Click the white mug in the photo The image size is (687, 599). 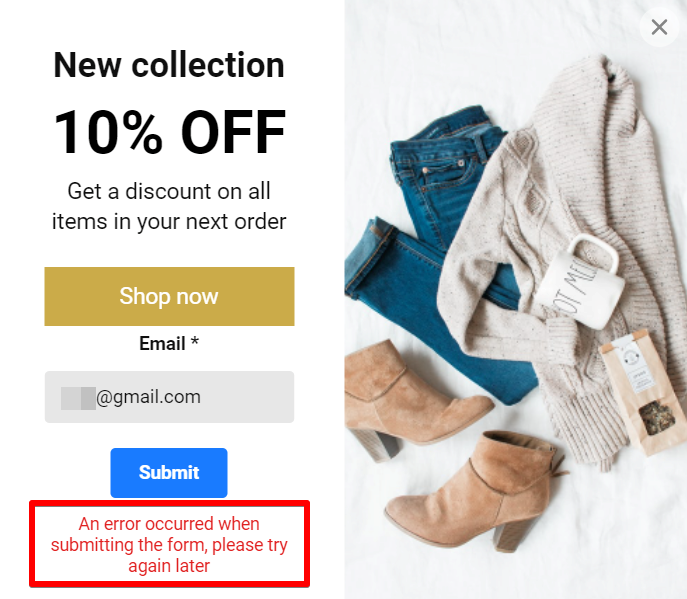578,283
